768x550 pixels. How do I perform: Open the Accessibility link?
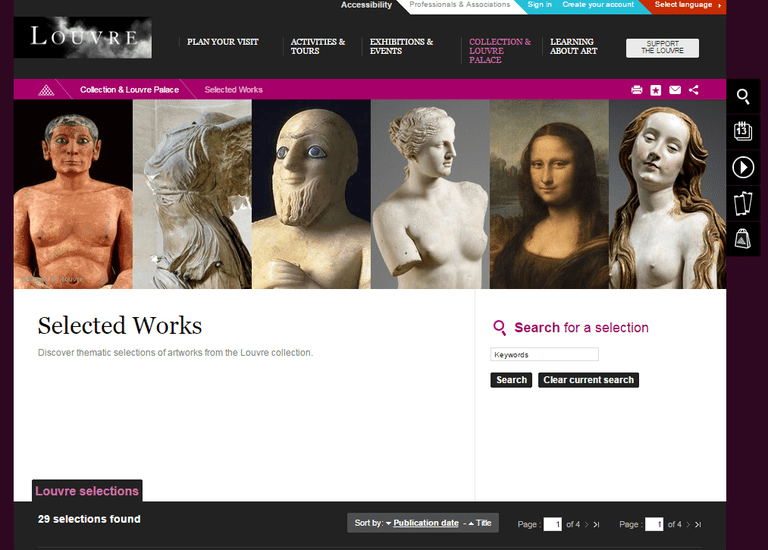pyautogui.click(x=366, y=5)
